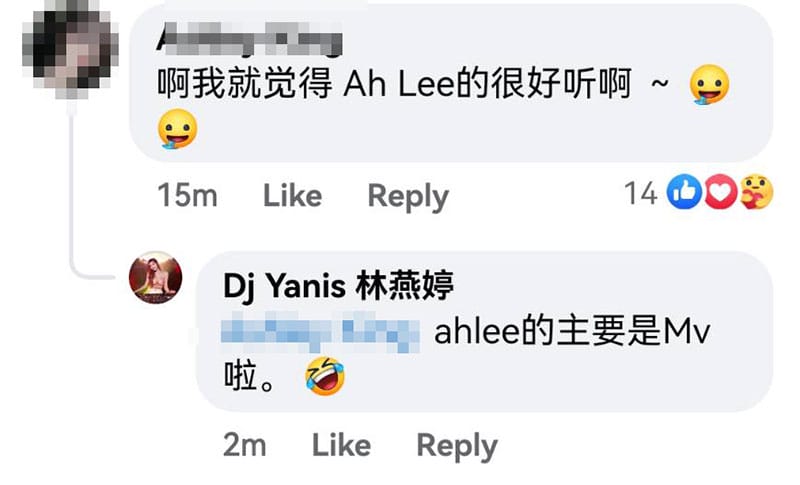Click the 15m timestamp of the first comment
This screenshot has width=800, height=485.
point(187,195)
